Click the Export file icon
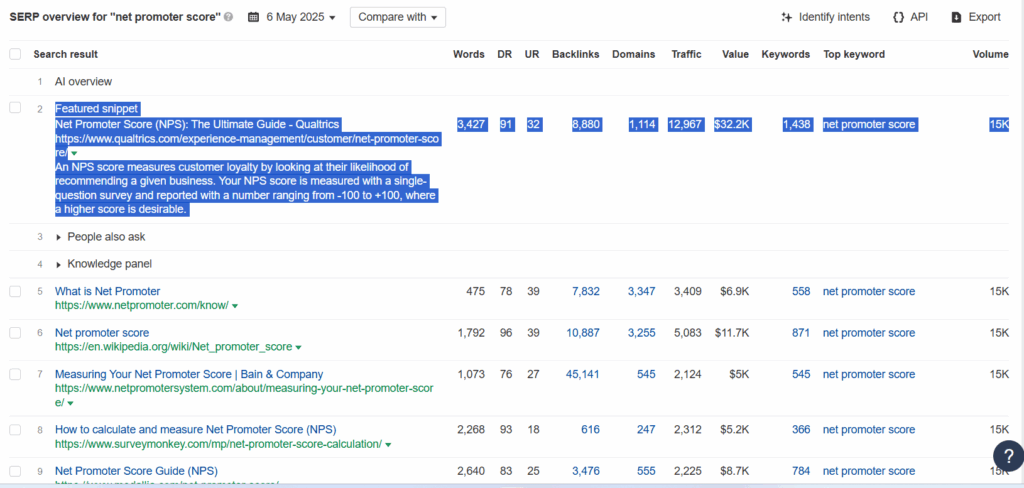The image size is (1024, 488). pyautogui.click(x=956, y=18)
